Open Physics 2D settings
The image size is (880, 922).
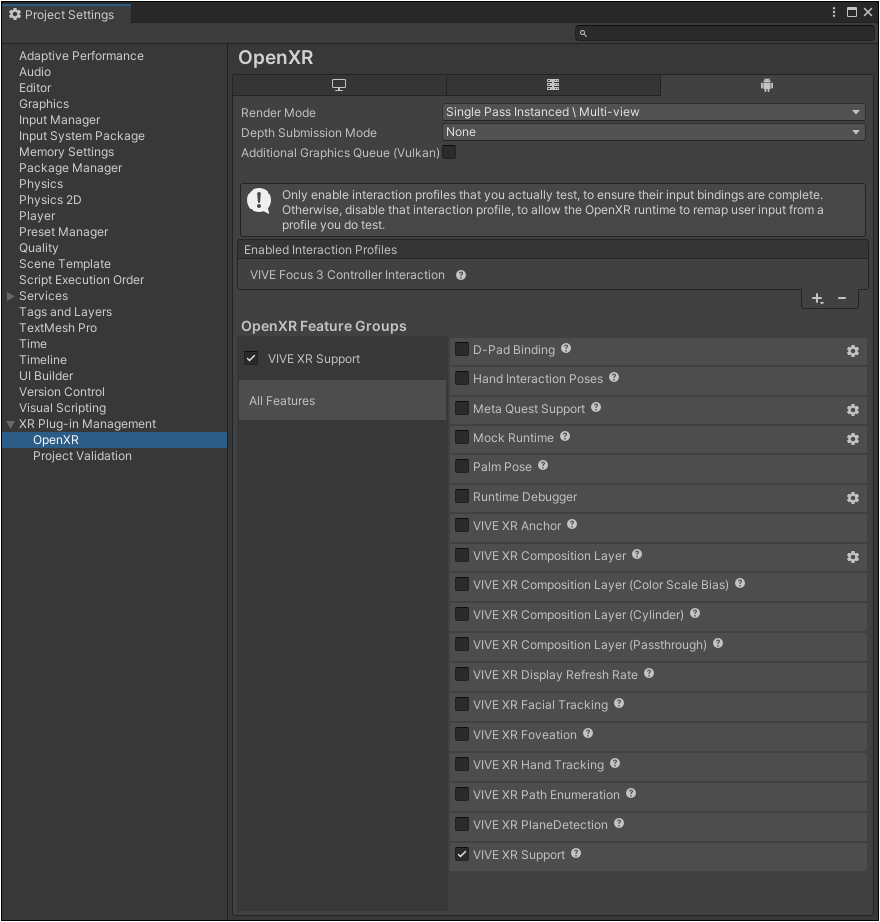50,200
